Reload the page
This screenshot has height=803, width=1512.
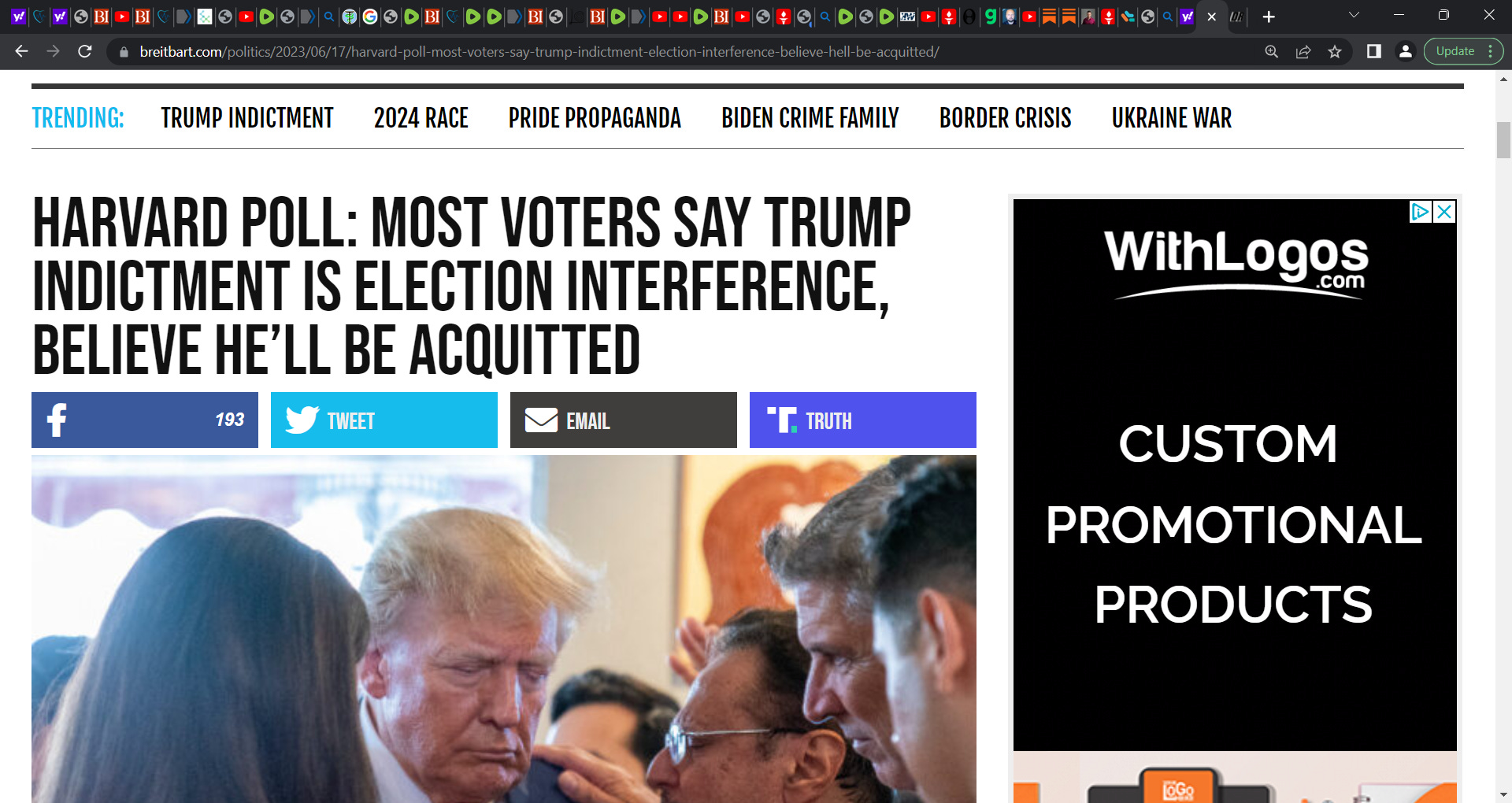click(x=85, y=52)
